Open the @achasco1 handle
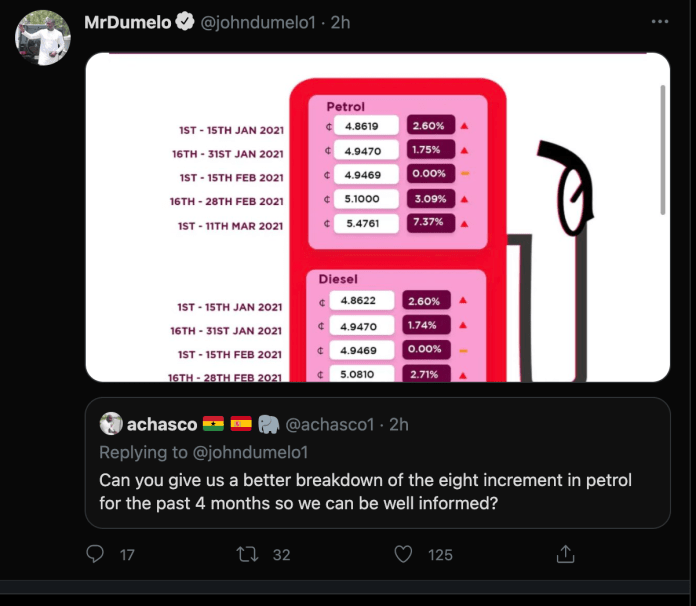696x606 pixels. click(329, 424)
